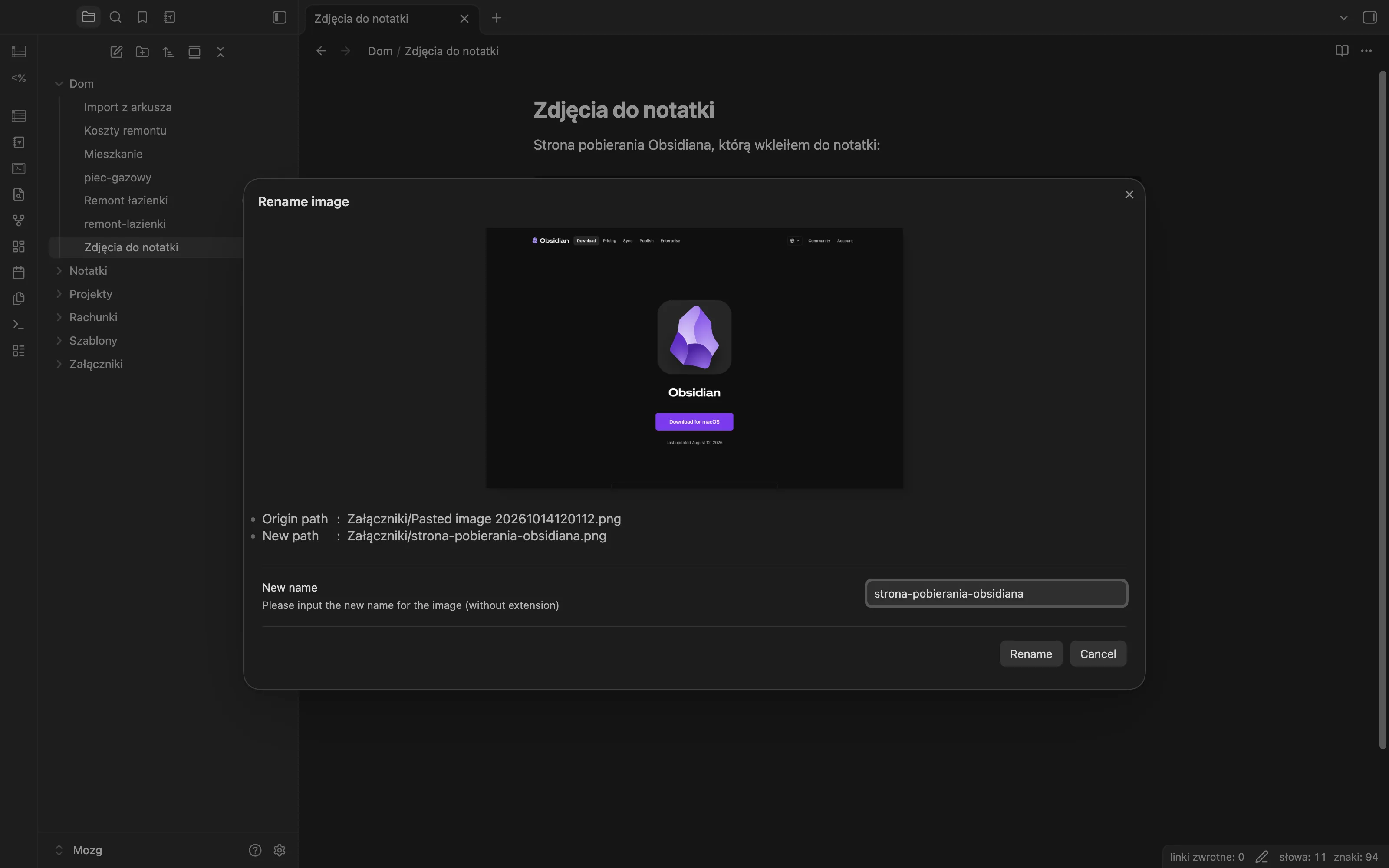Click Dom in the breadcrumb path
The width and height of the screenshot is (1389, 868).
tap(380, 51)
